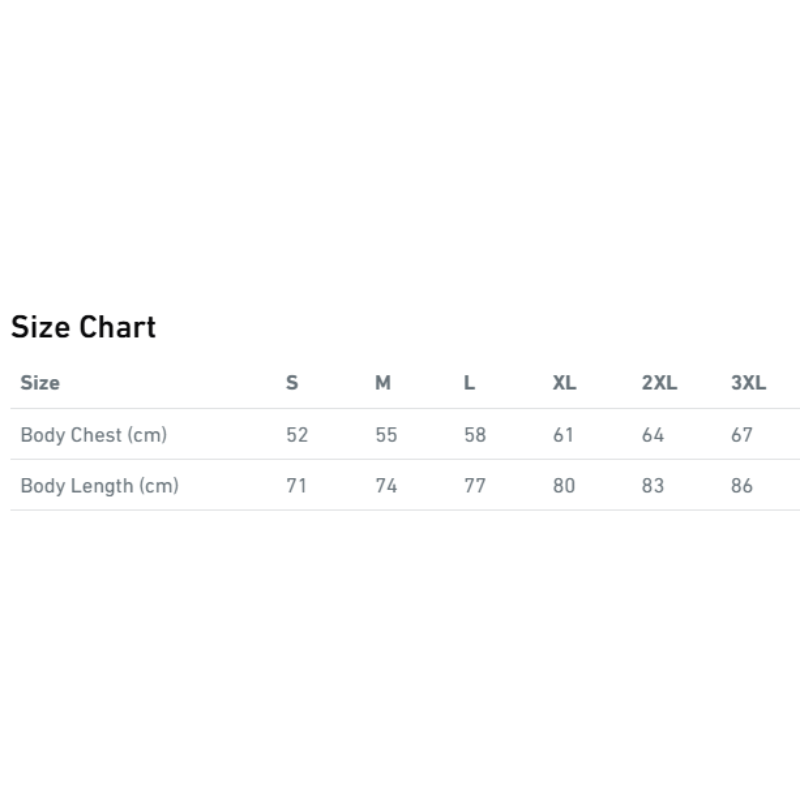Viewport: 800px width, 800px height.
Task: Click chest value 55 for size M
Action: pyautogui.click(x=386, y=435)
